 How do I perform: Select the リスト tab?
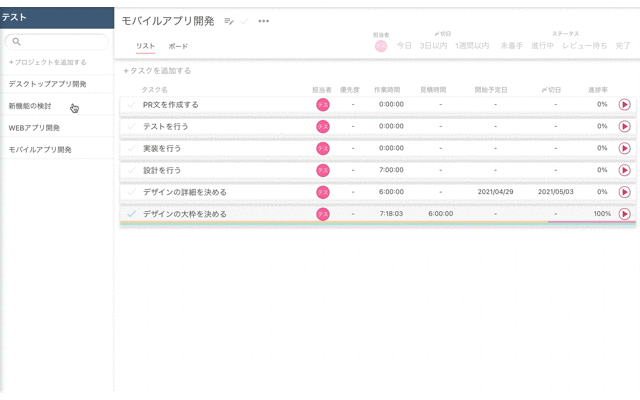(145, 47)
